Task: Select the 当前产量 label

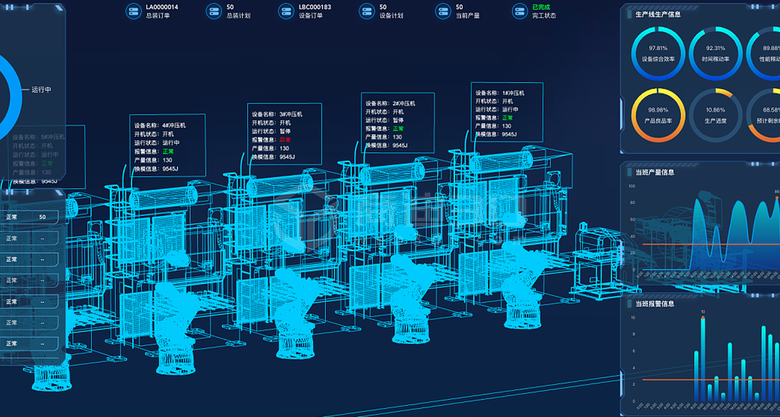Action: click(x=468, y=16)
